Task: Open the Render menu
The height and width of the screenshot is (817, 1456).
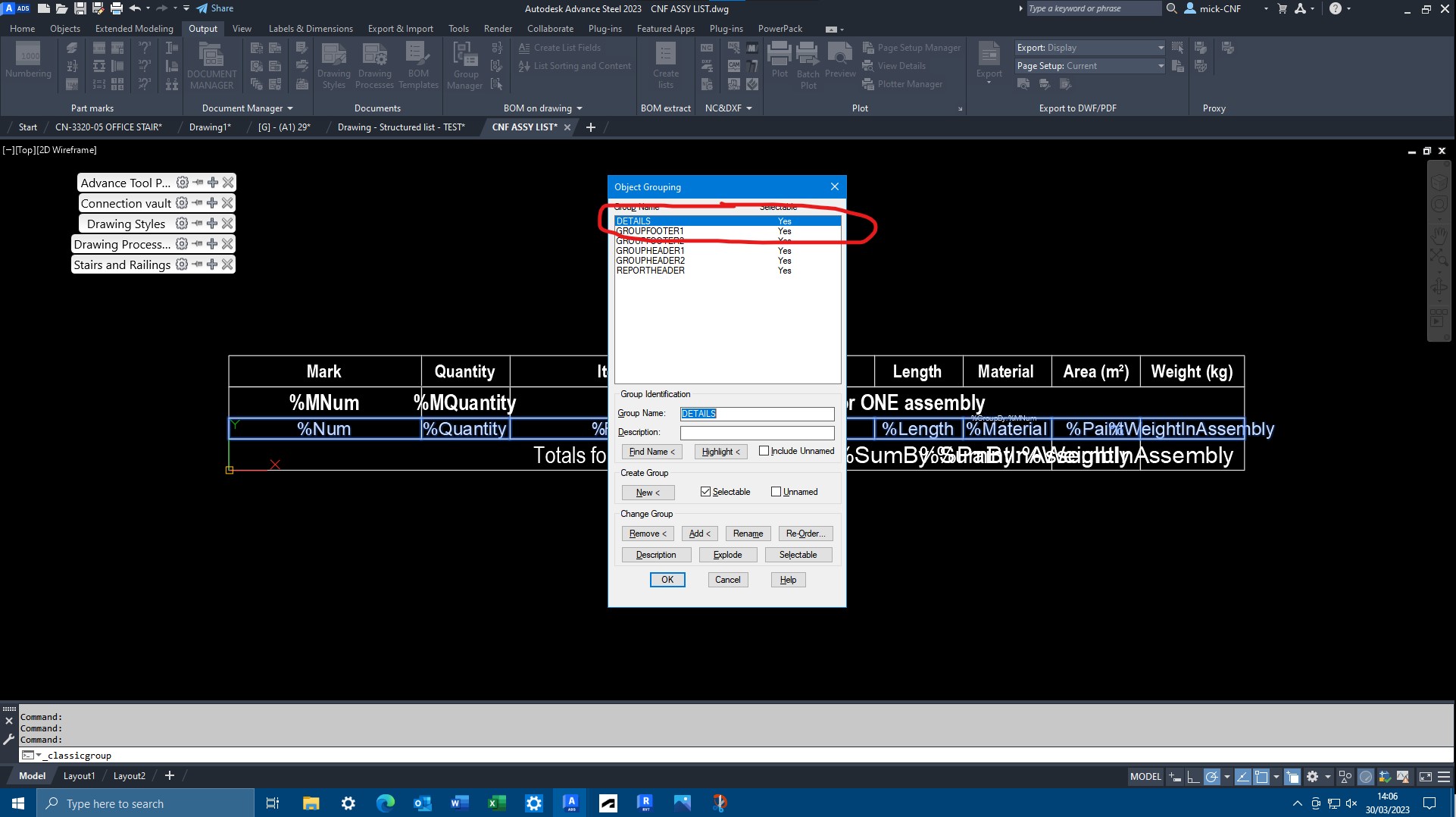Action: pos(498,28)
